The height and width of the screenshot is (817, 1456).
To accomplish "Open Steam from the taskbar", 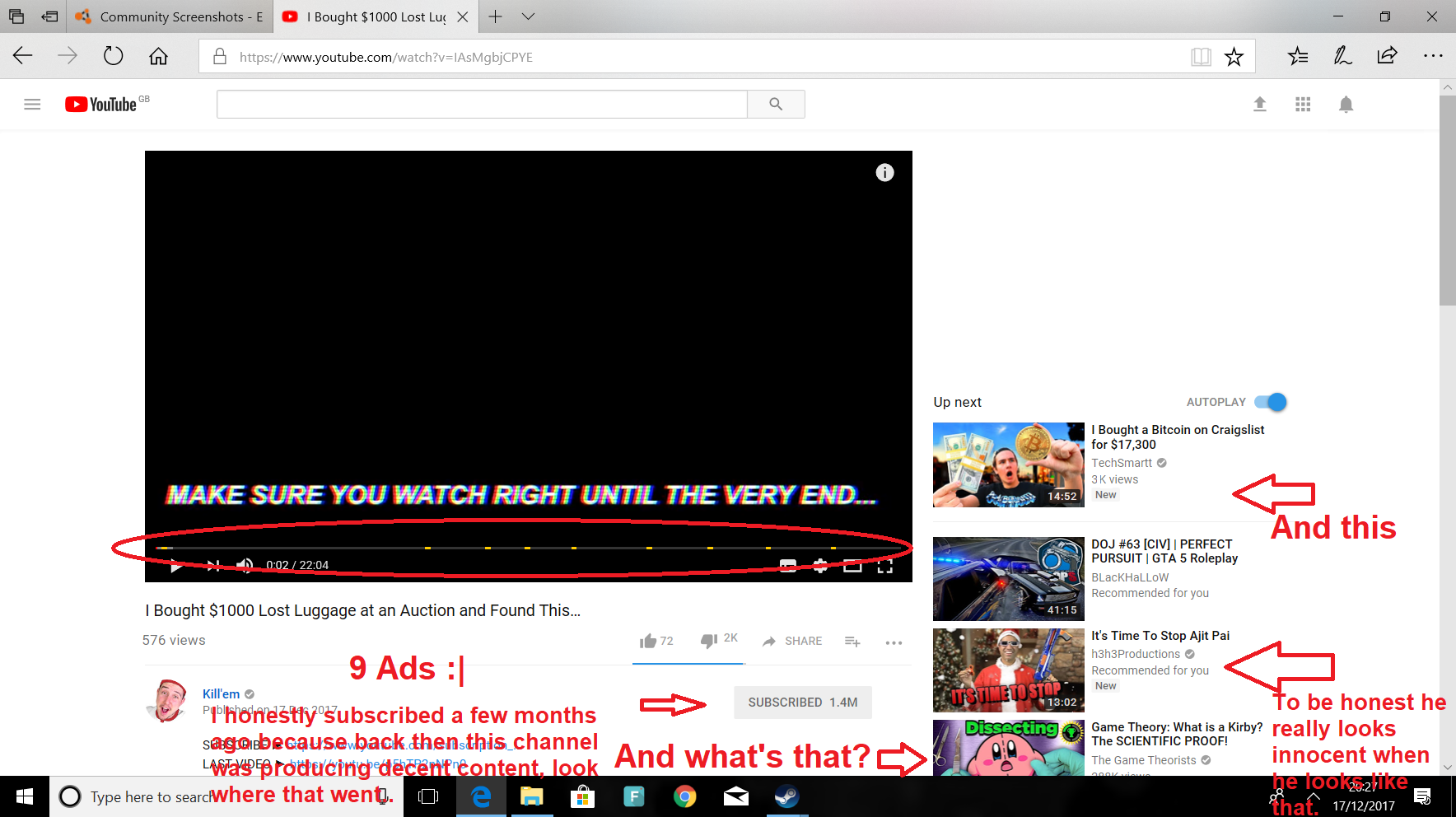I will [x=786, y=796].
